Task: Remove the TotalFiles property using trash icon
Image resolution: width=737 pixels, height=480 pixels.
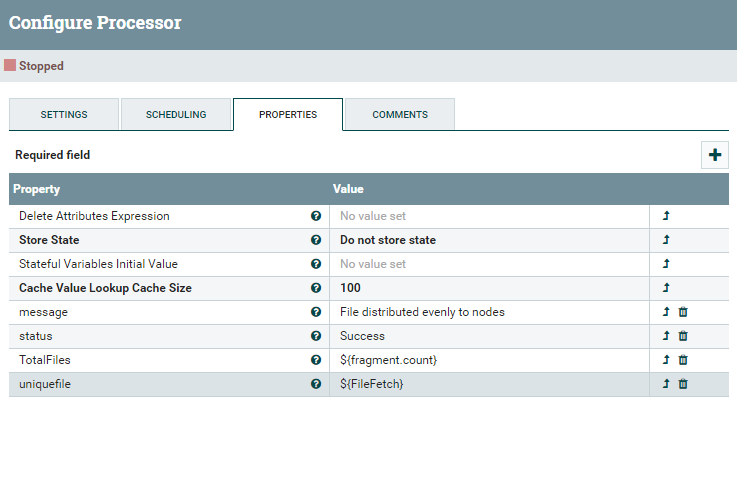Action: coord(683,360)
